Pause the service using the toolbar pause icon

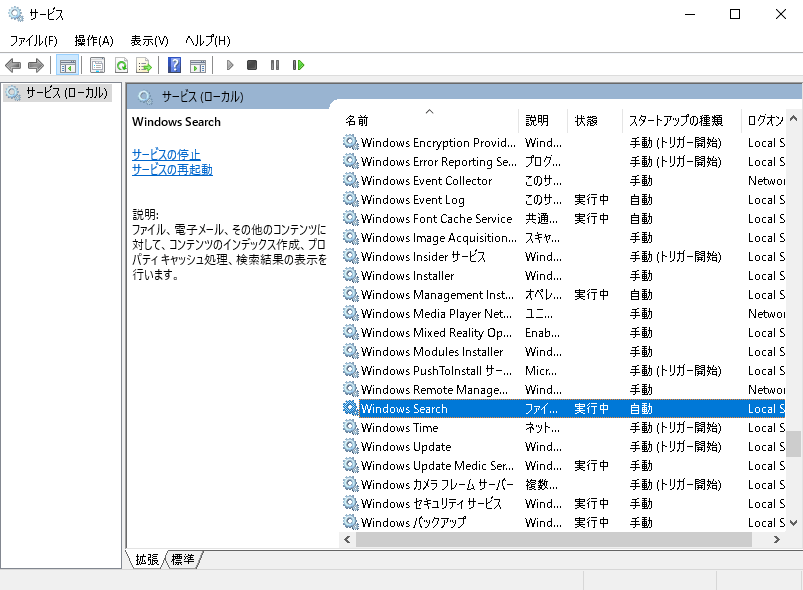coord(275,64)
